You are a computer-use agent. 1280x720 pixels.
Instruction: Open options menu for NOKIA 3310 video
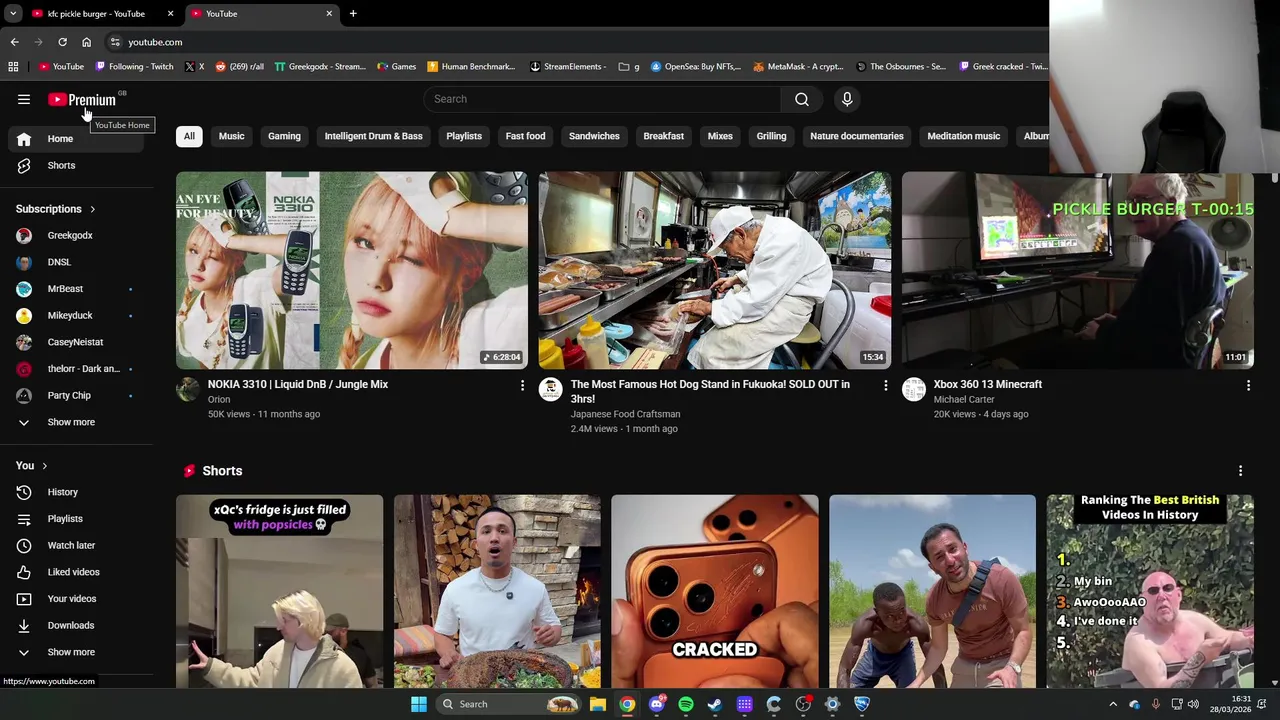[522, 385]
